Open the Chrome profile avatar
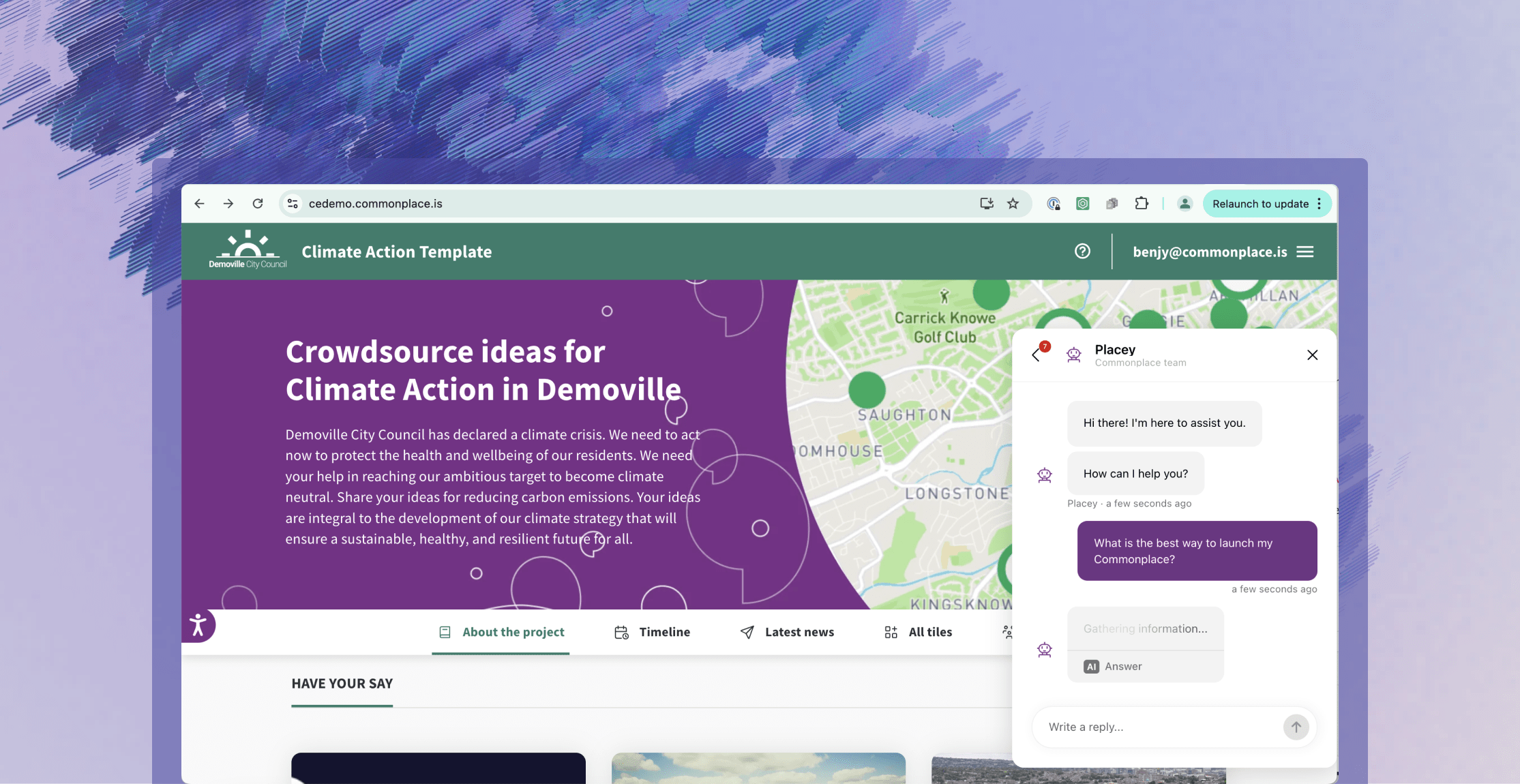 coord(1185,204)
